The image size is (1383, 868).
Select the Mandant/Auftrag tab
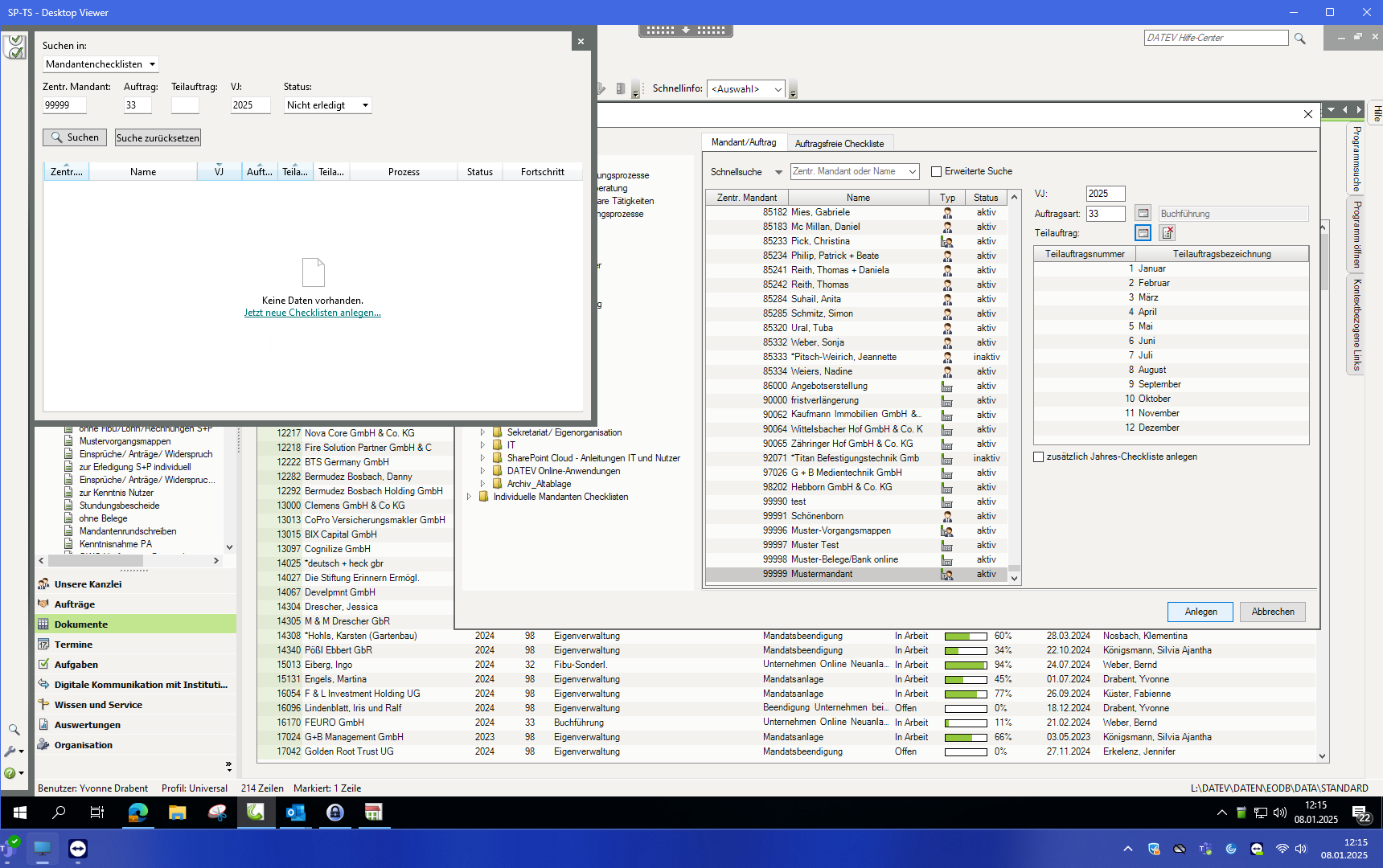point(743,142)
